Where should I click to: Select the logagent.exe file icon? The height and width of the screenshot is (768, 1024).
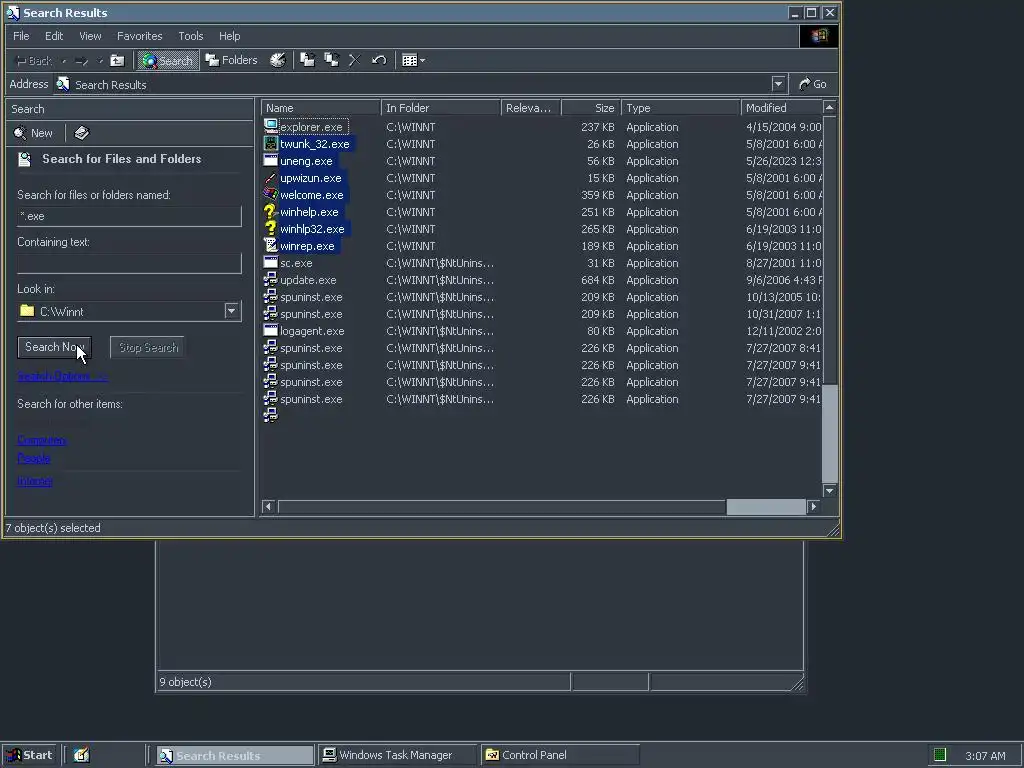tap(270, 330)
